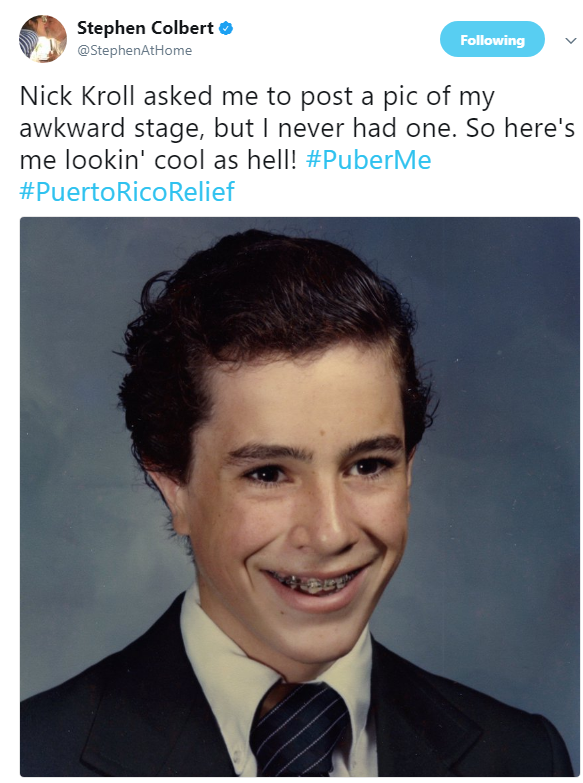Expand the tweet options chevron arrow
Image resolution: width=583 pixels, height=783 pixels.
(x=571, y=40)
